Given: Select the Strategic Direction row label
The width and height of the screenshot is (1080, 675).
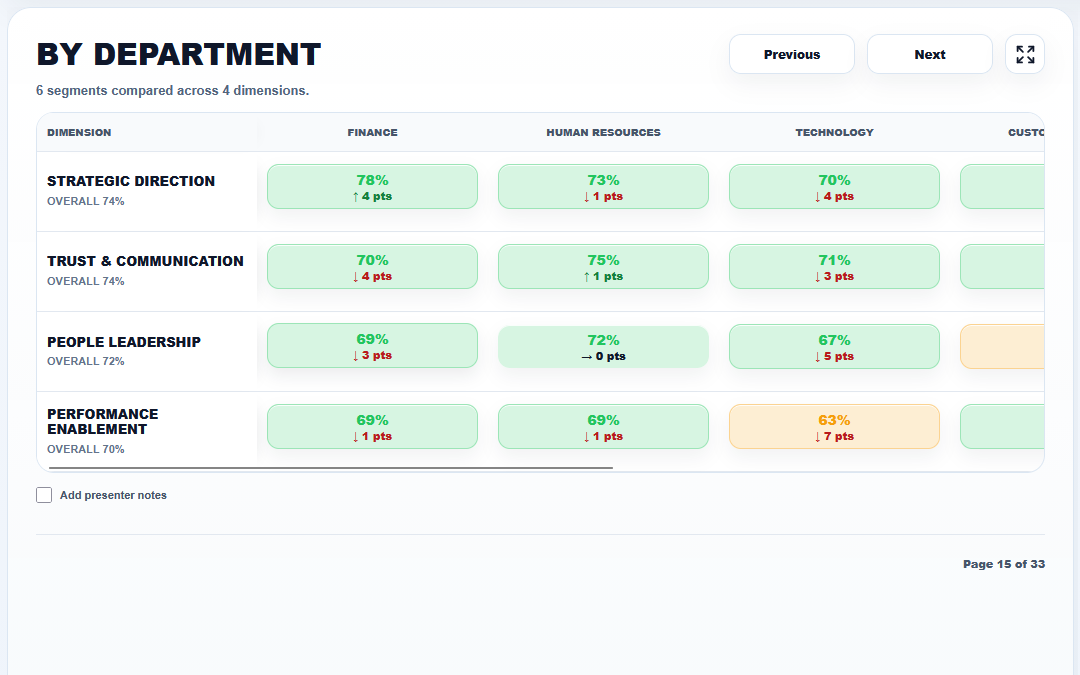Looking at the screenshot, I should [131, 181].
